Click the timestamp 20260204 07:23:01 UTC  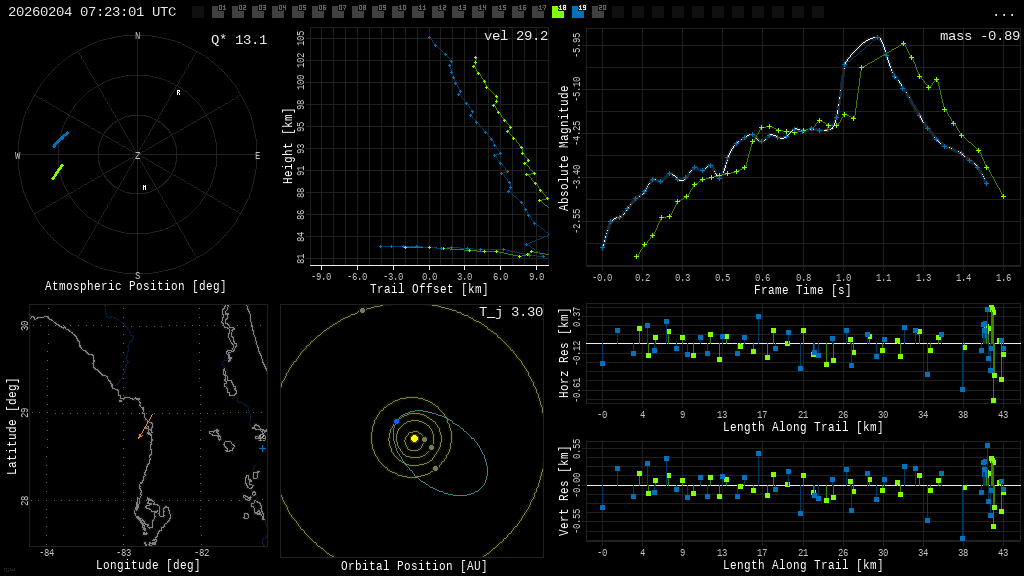click(92, 12)
